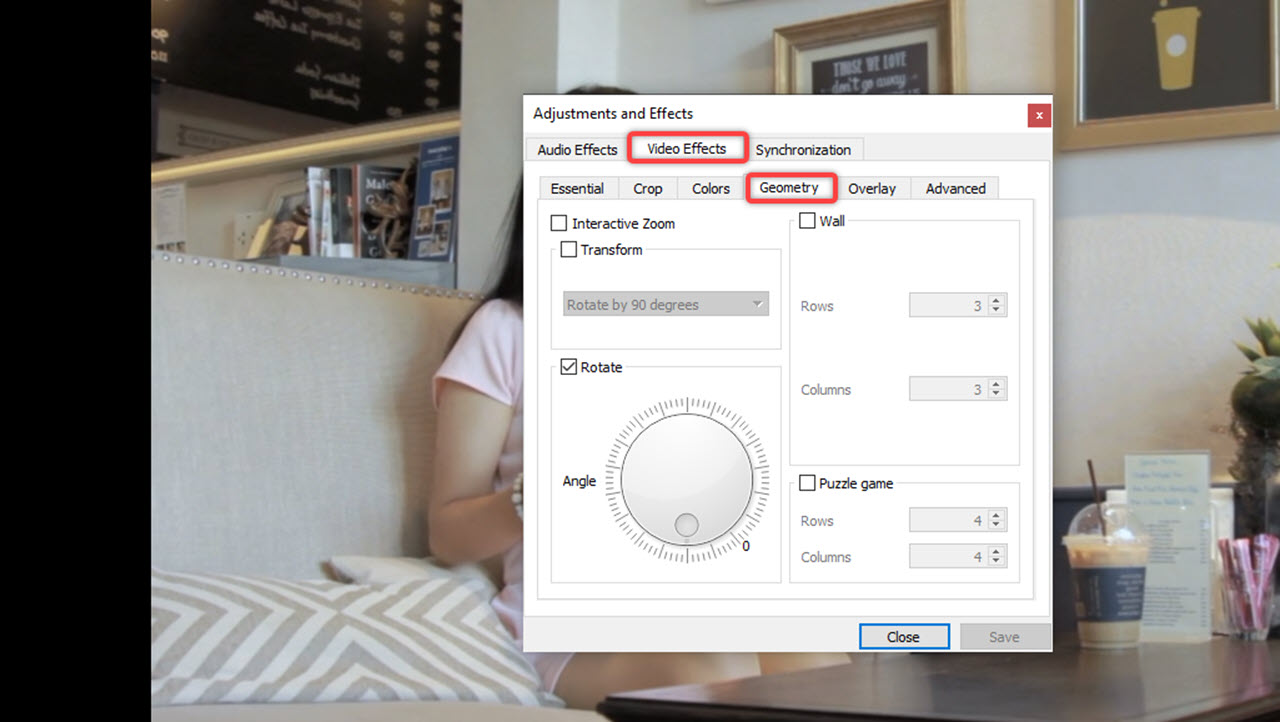Open the Synchronization tab
1280x722 pixels.
point(804,149)
